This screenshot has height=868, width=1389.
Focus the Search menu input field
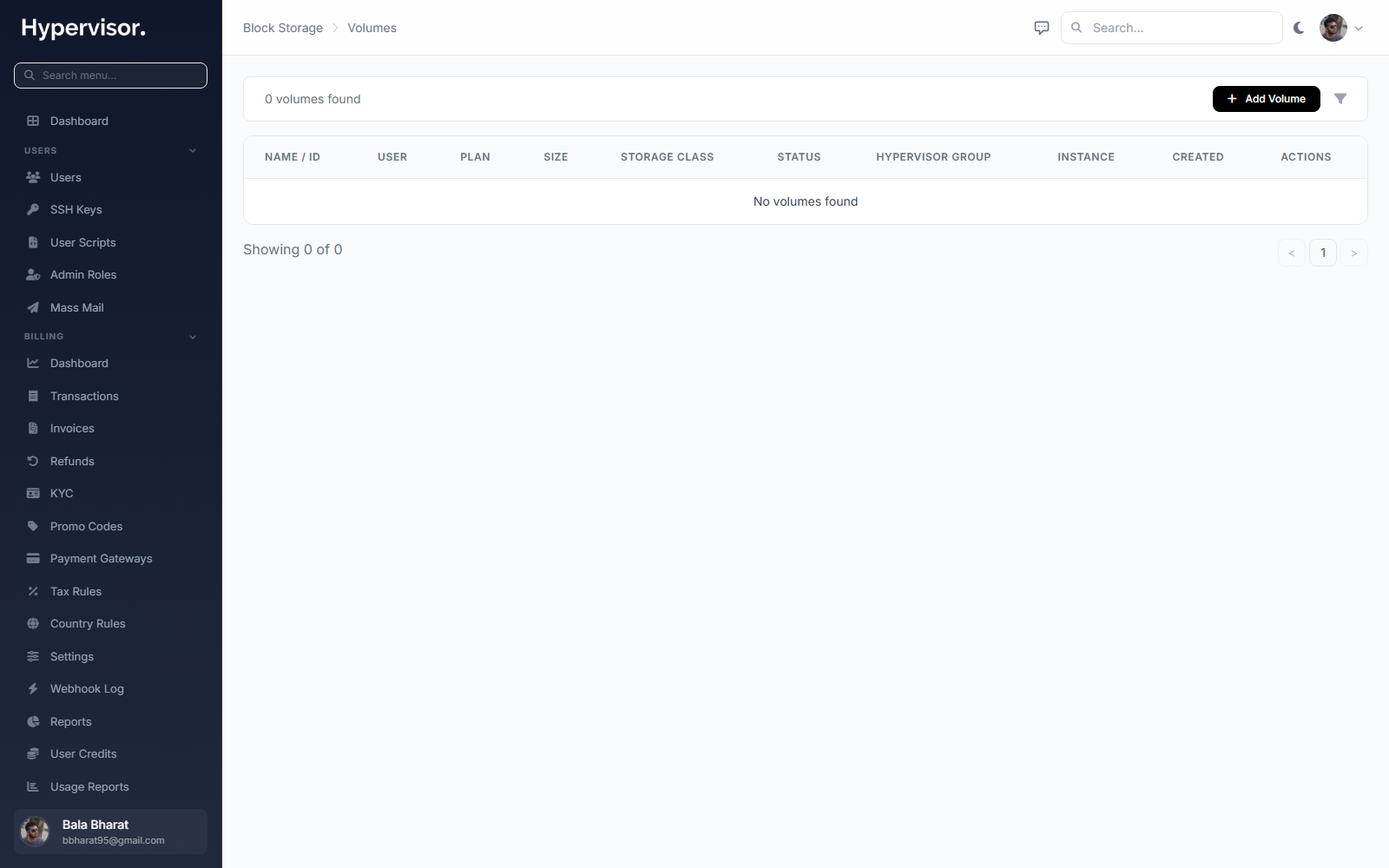click(x=110, y=76)
